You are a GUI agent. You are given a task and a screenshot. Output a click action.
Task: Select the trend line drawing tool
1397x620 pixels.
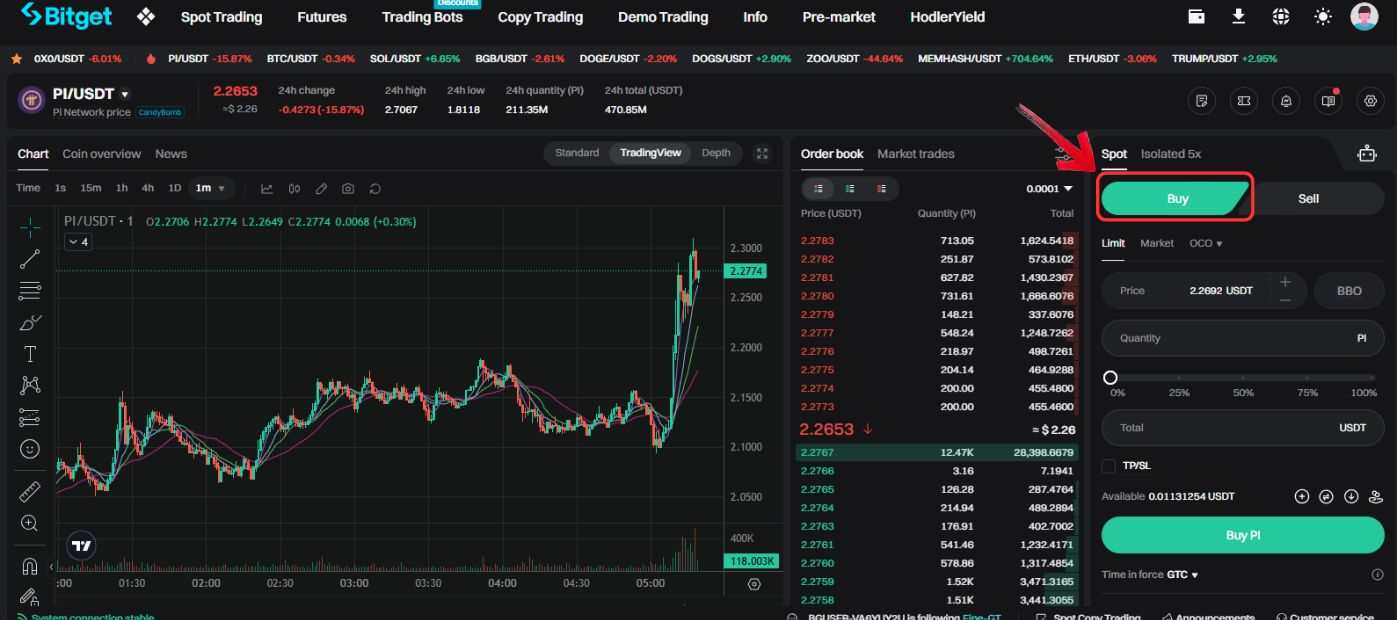tap(29, 259)
